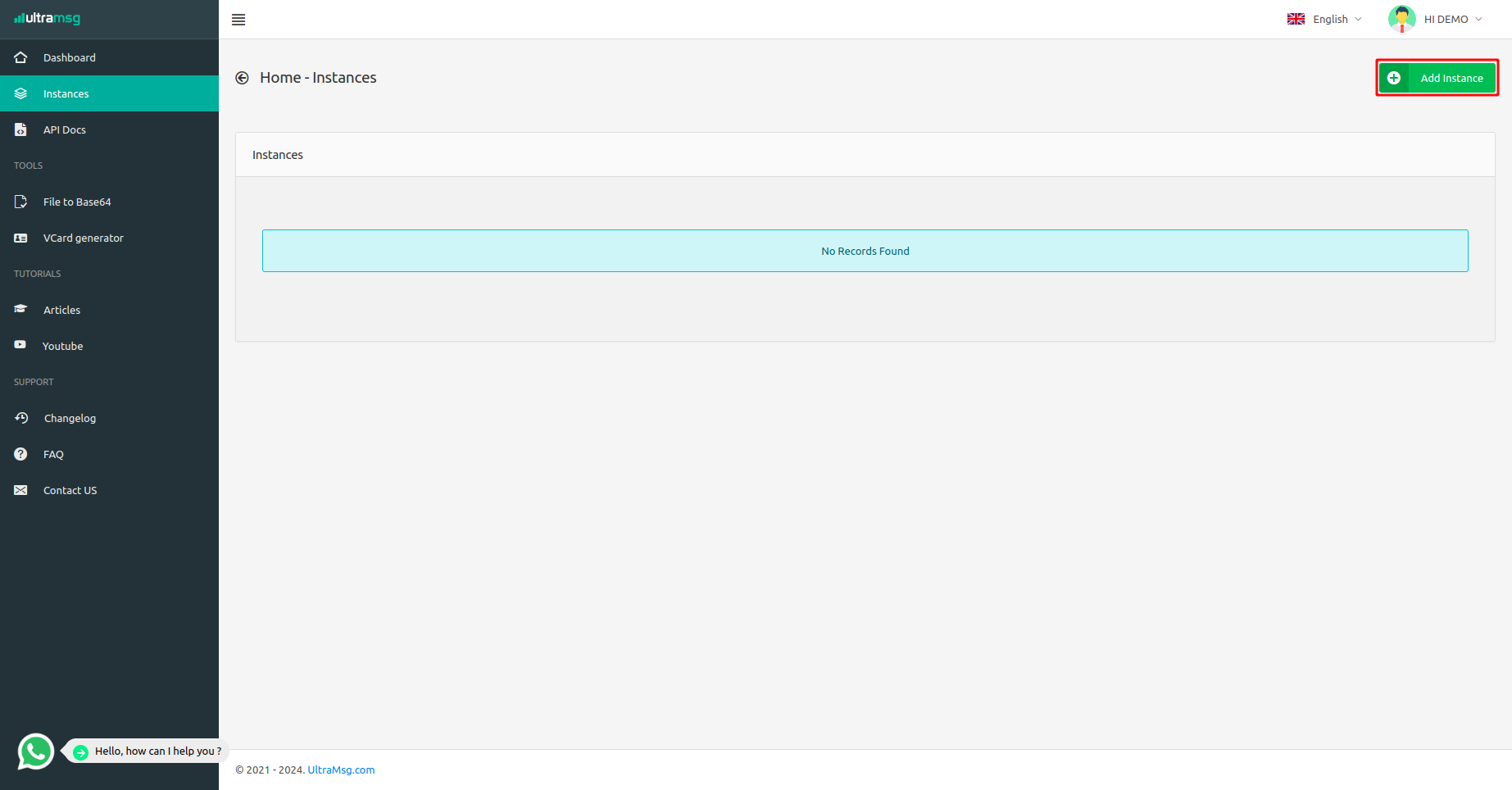Click the back arrow beside Home - Instances
The image size is (1512, 790).
point(243,78)
